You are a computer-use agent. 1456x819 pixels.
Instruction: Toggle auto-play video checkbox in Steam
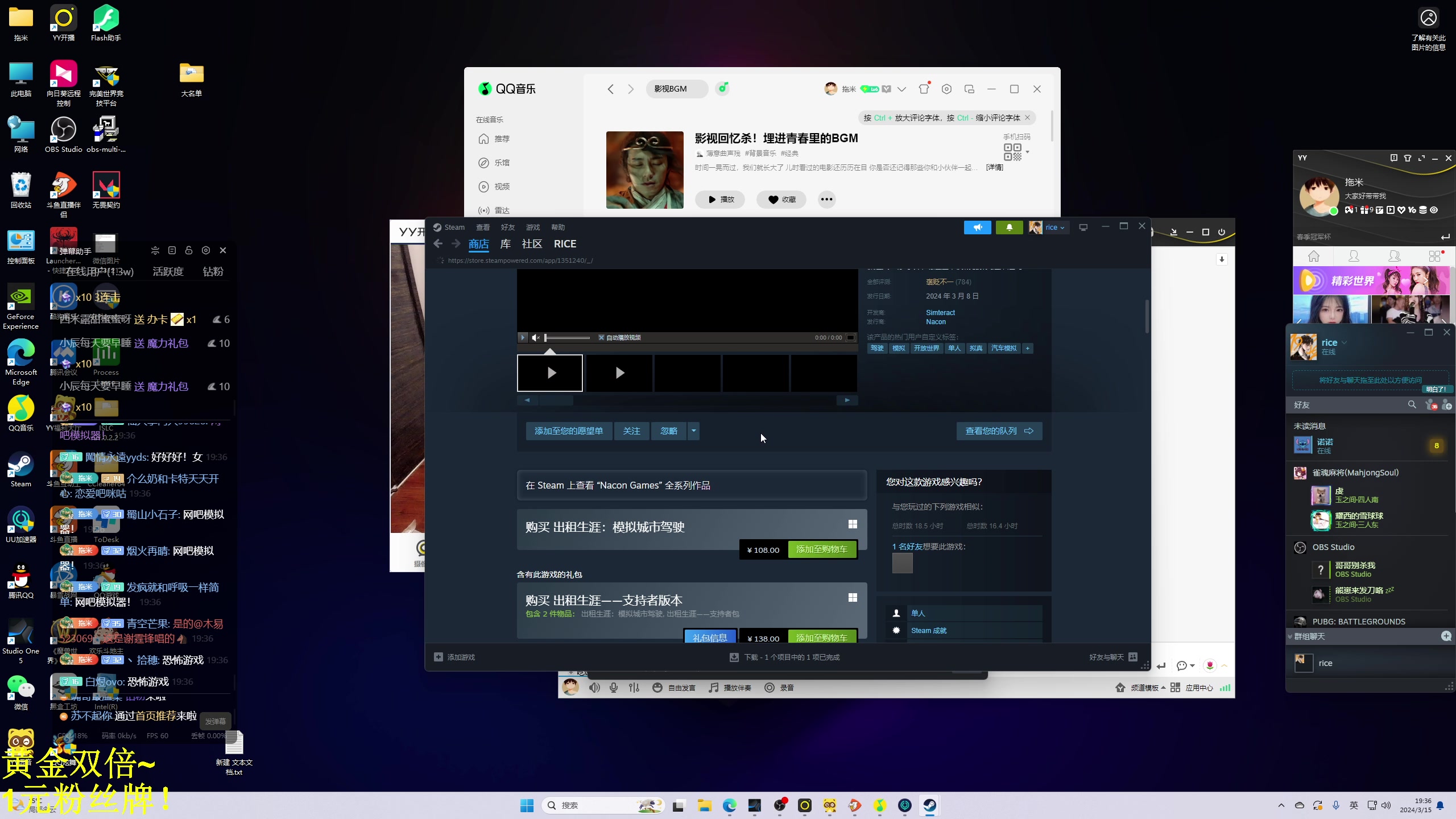tap(601, 337)
